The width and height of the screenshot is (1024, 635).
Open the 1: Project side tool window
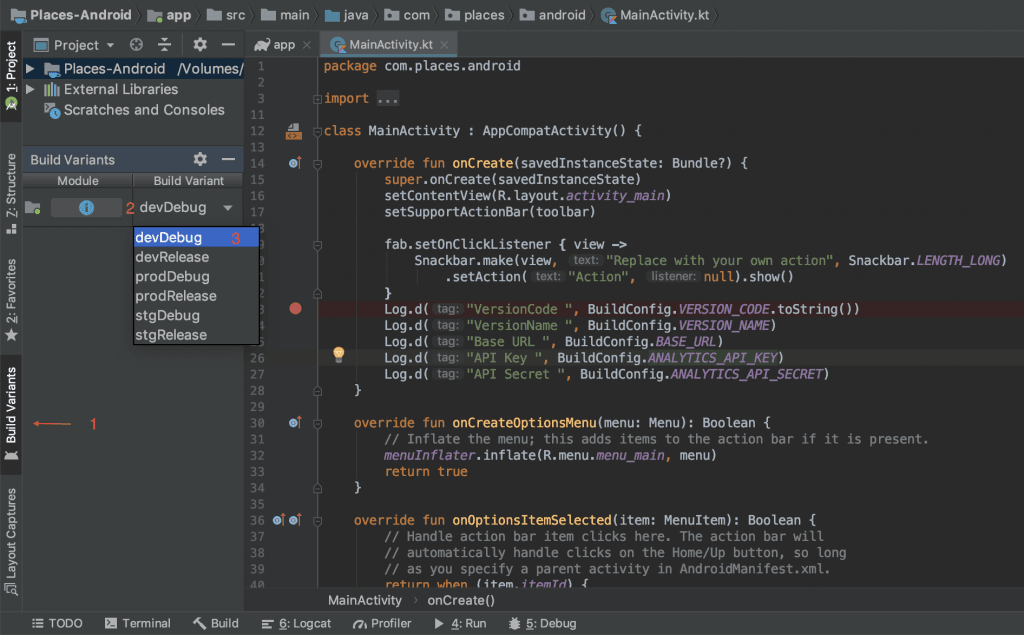11,75
